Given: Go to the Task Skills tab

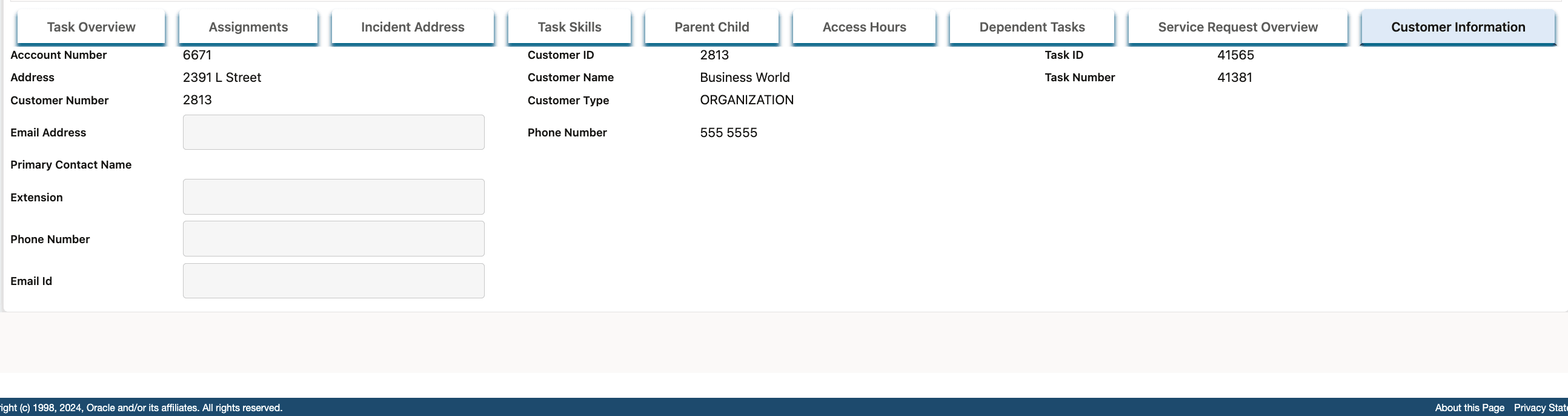Looking at the screenshot, I should 569,27.
